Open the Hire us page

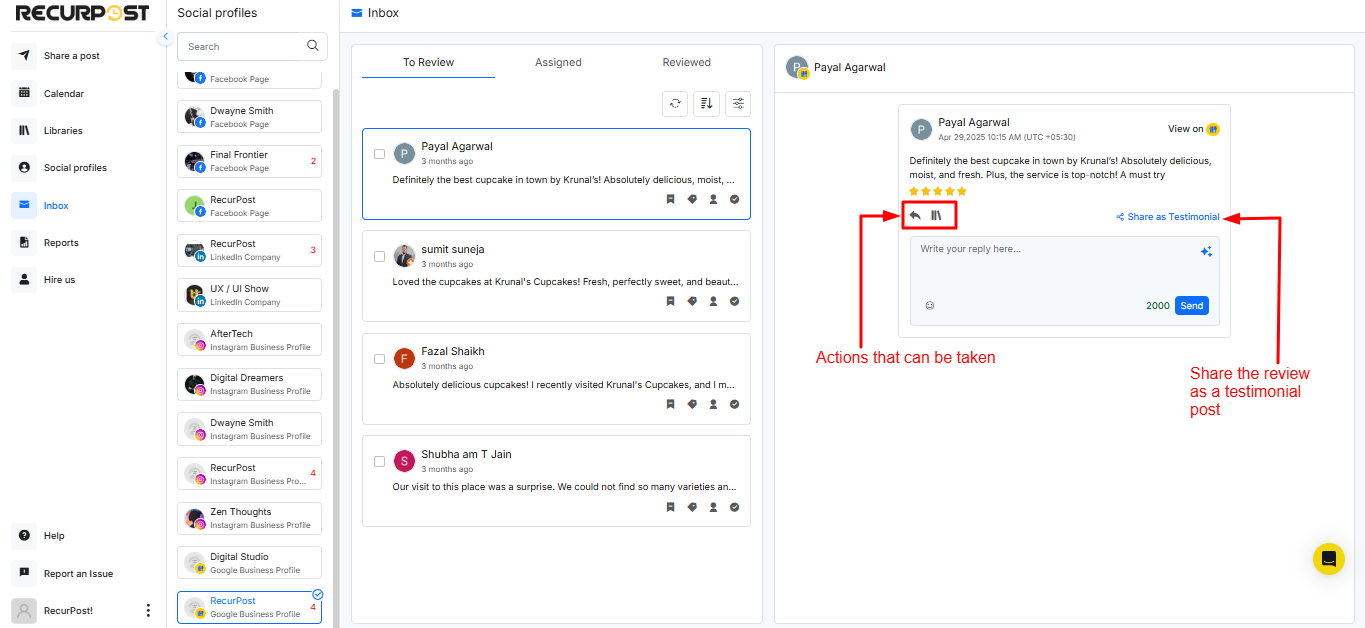59,280
